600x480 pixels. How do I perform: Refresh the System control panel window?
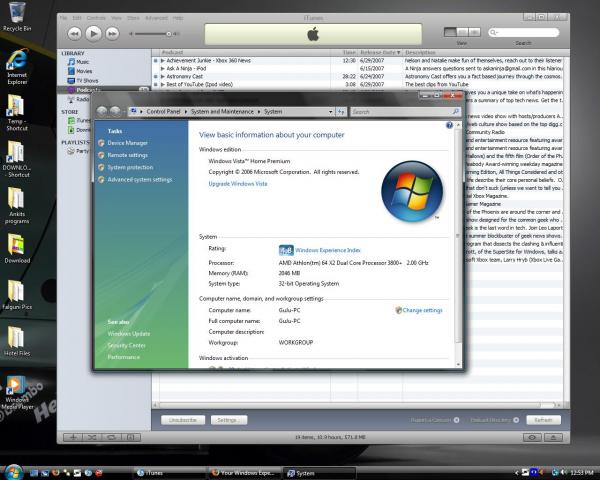click(x=341, y=112)
